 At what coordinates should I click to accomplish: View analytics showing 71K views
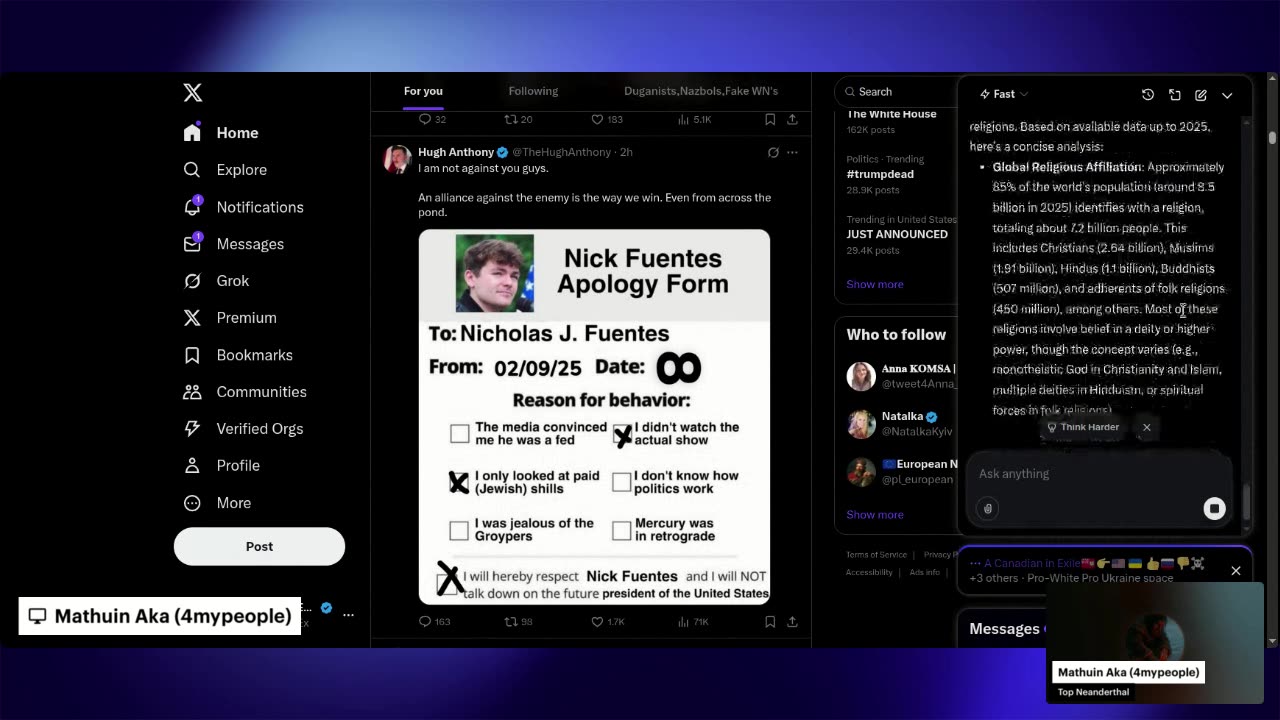693,622
